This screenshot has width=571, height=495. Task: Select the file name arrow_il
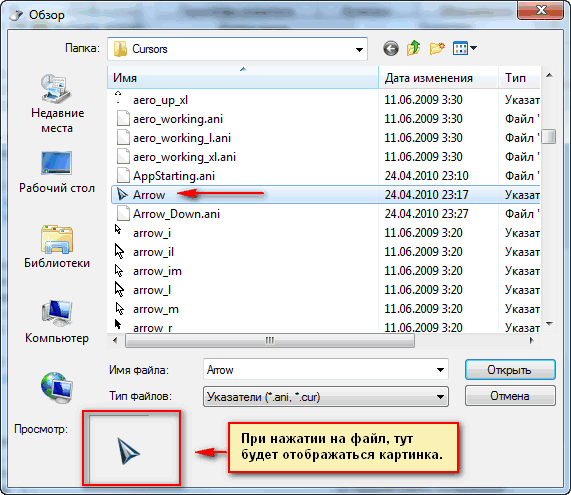click(x=153, y=252)
